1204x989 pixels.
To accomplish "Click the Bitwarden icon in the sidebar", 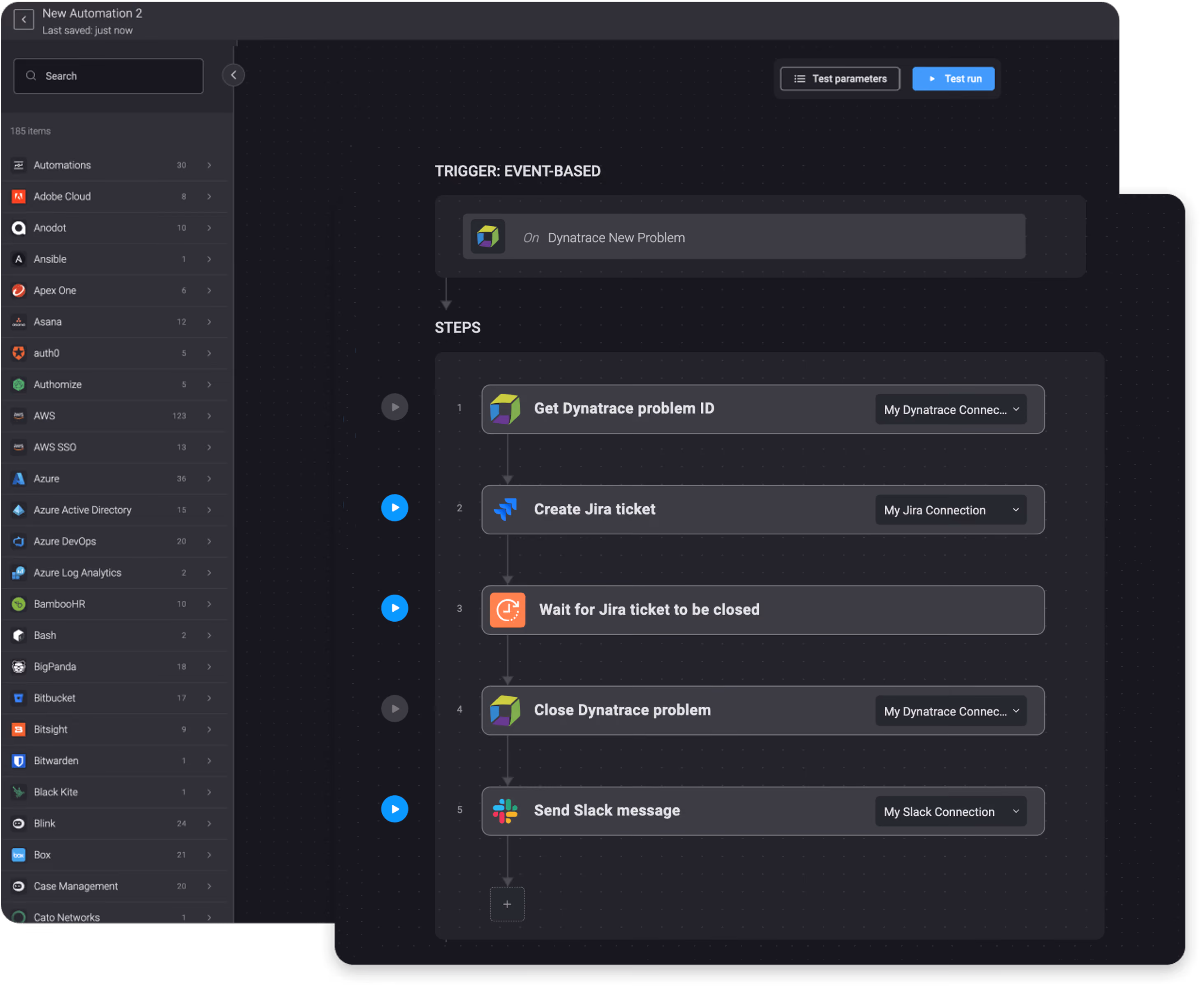I will coord(19,761).
